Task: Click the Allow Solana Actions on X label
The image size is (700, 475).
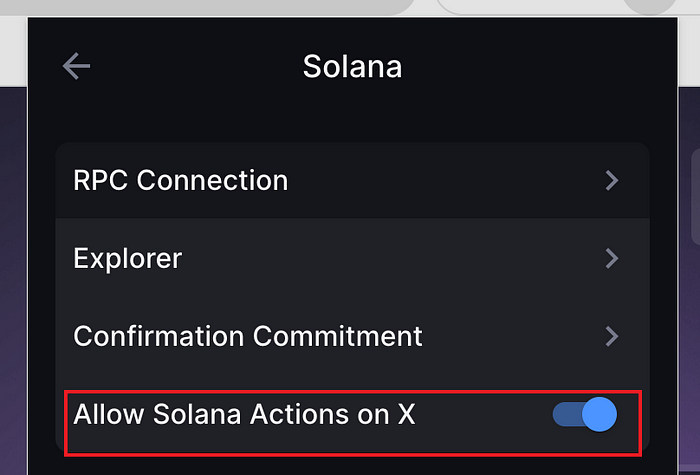Action: (244, 414)
